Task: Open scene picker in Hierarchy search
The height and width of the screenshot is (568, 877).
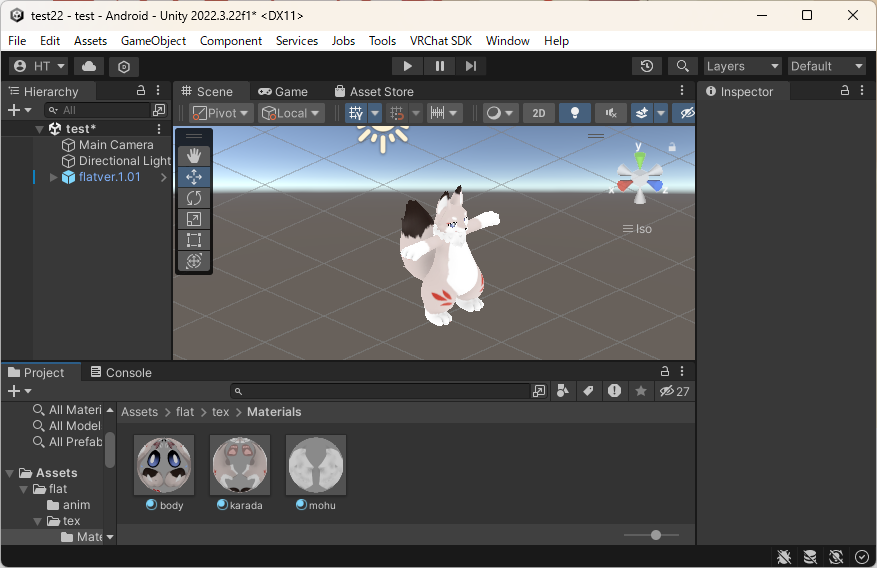Action: tap(159, 110)
